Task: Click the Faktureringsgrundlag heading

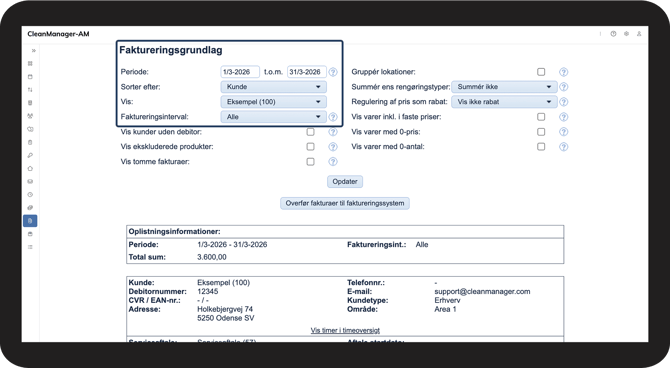Action: pyautogui.click(x=171, y=50)
